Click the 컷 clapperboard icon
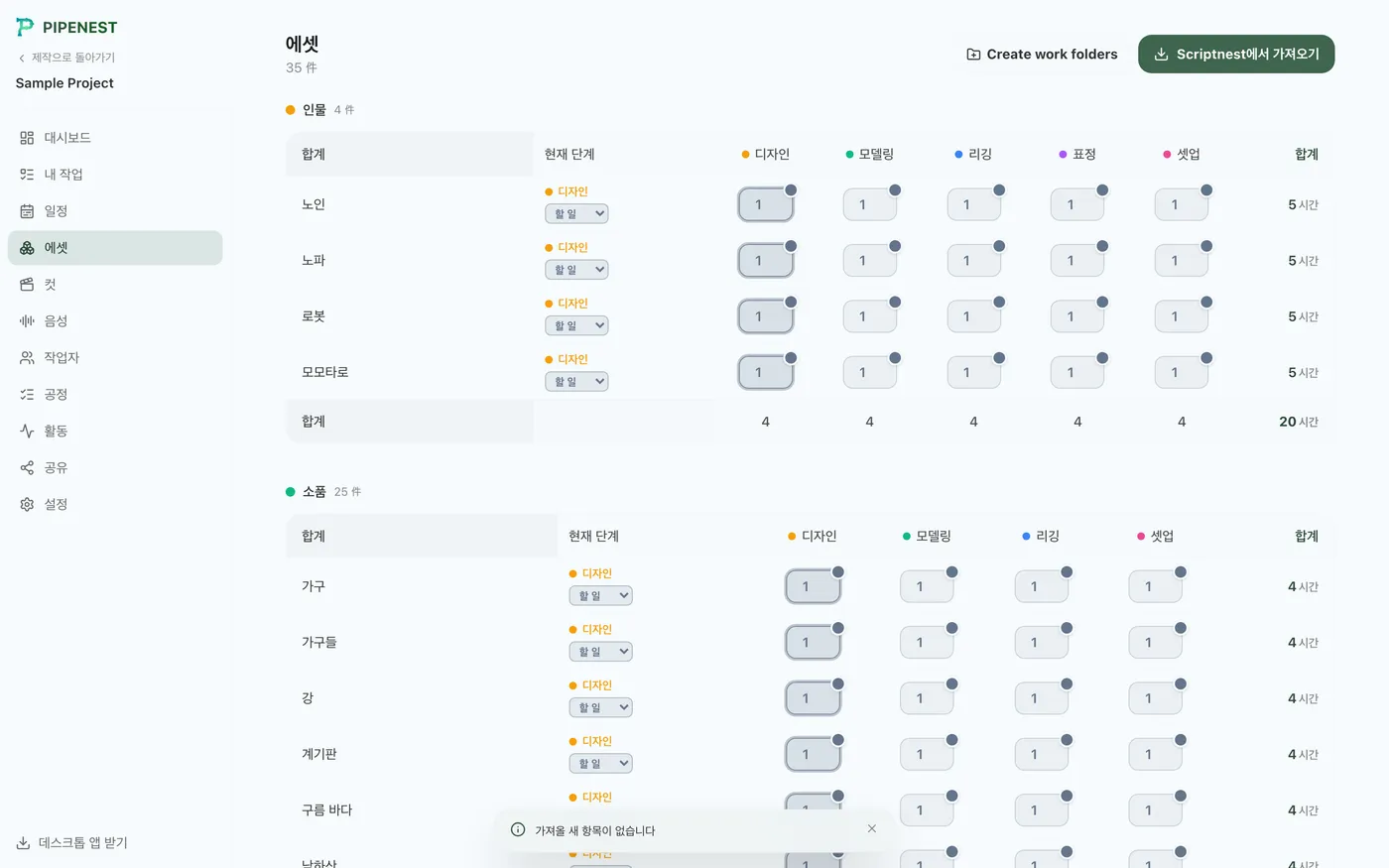This screenshot has height=868, width=1389. click(27, 285)
